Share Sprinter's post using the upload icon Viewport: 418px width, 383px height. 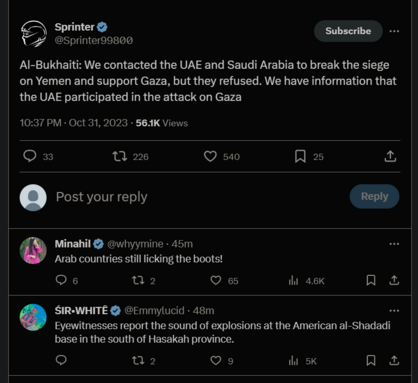[x=390, y=156]
